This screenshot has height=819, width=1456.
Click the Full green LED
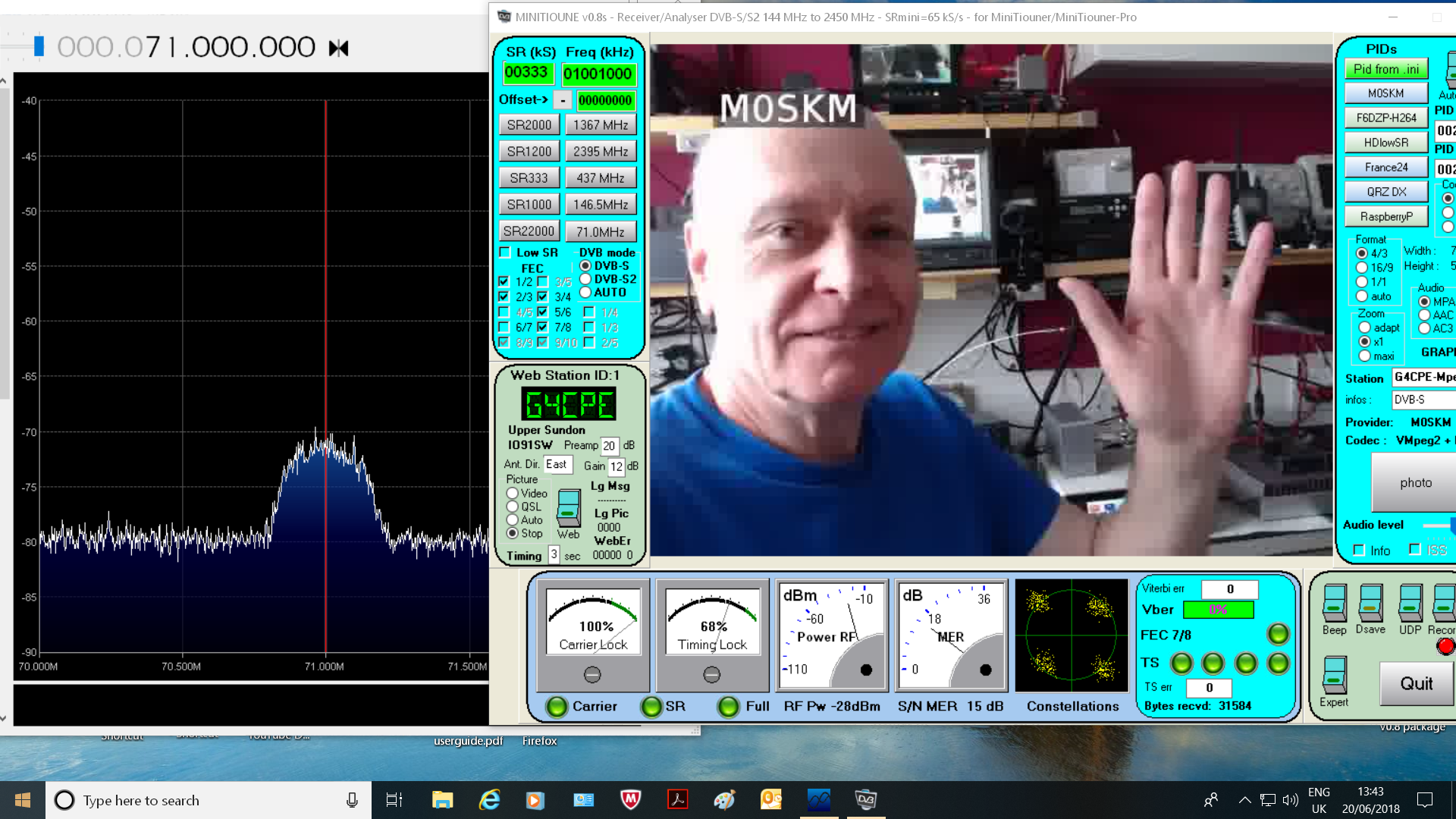click(x=728, y=706)
